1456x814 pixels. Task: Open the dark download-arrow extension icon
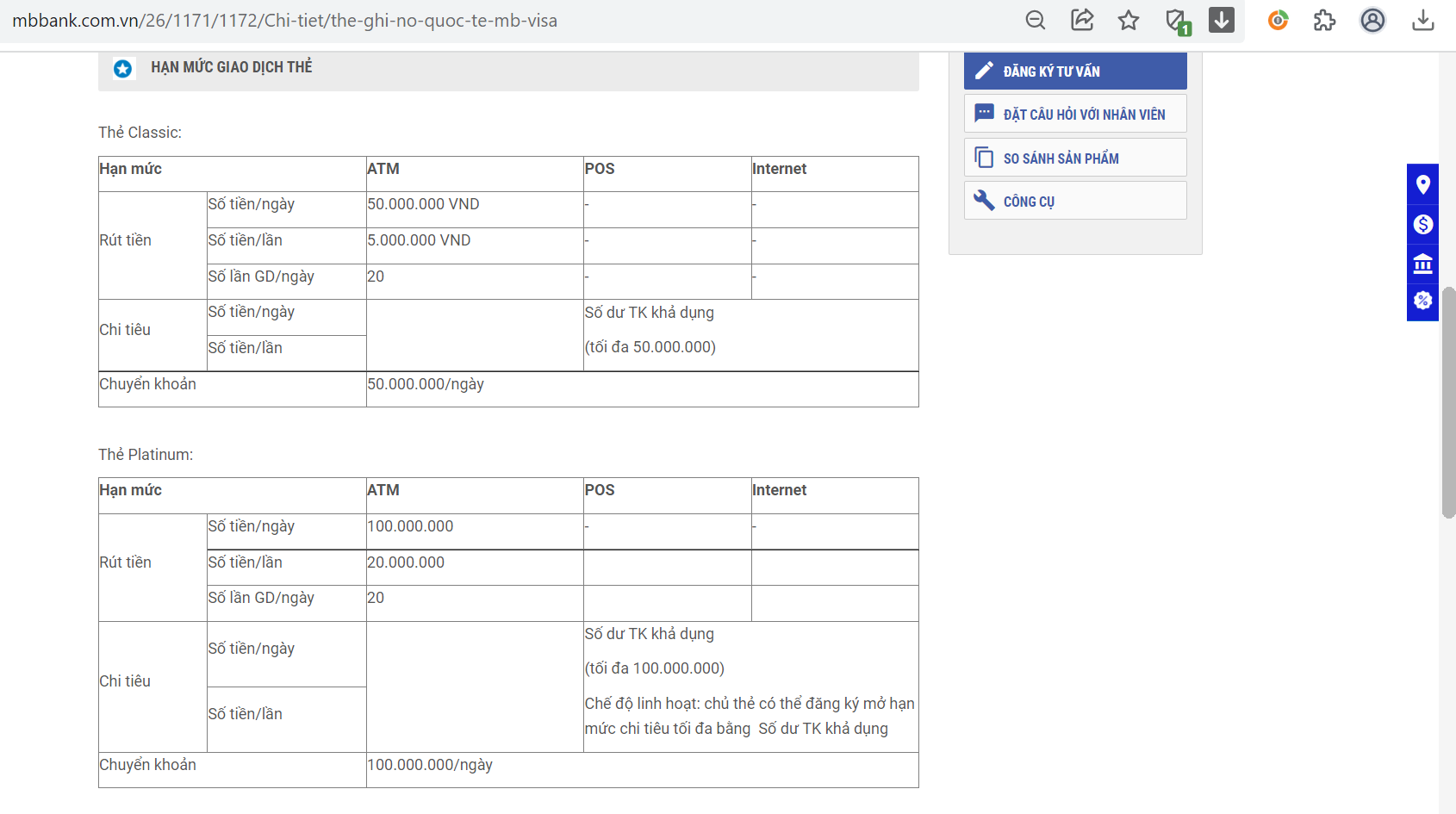1222,20
